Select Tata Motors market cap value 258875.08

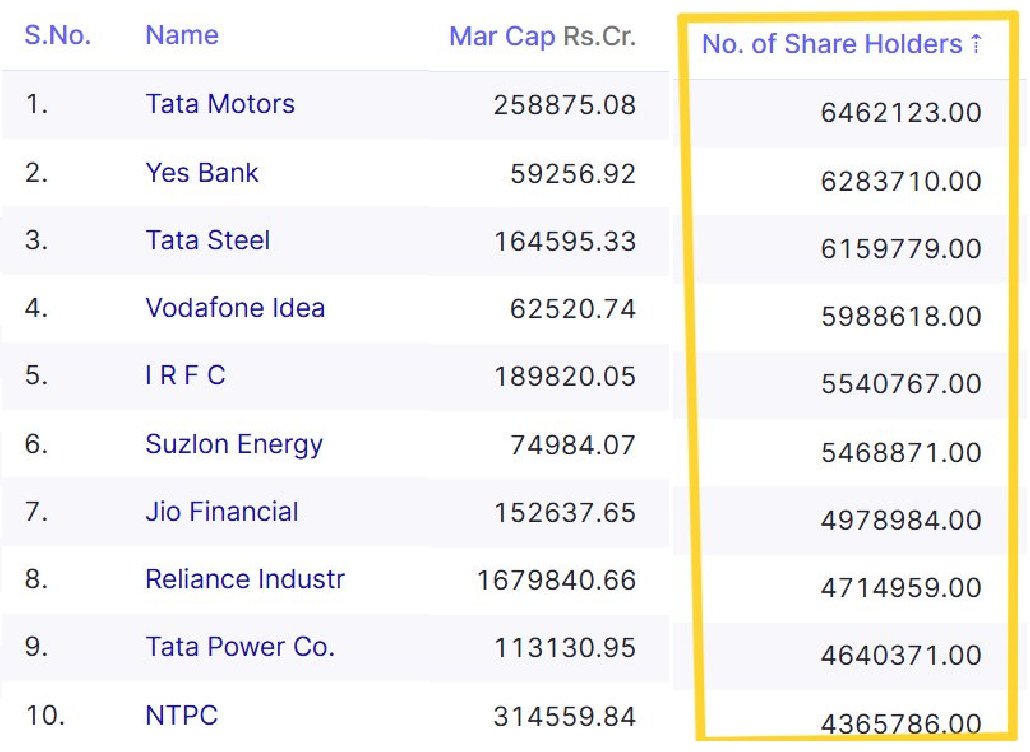[565, 105]
